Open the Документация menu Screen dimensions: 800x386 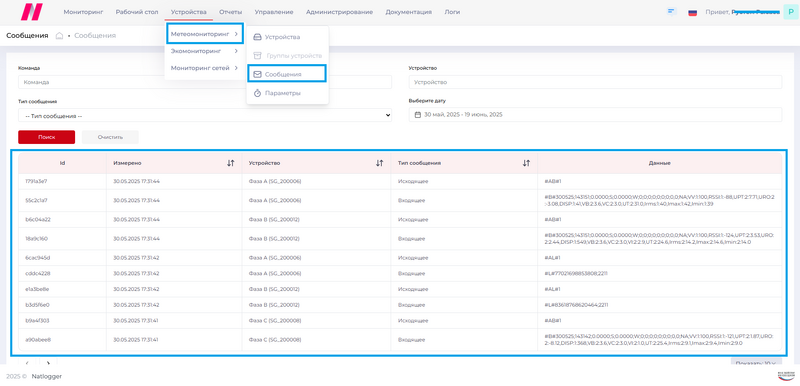(x=409, y=12)
